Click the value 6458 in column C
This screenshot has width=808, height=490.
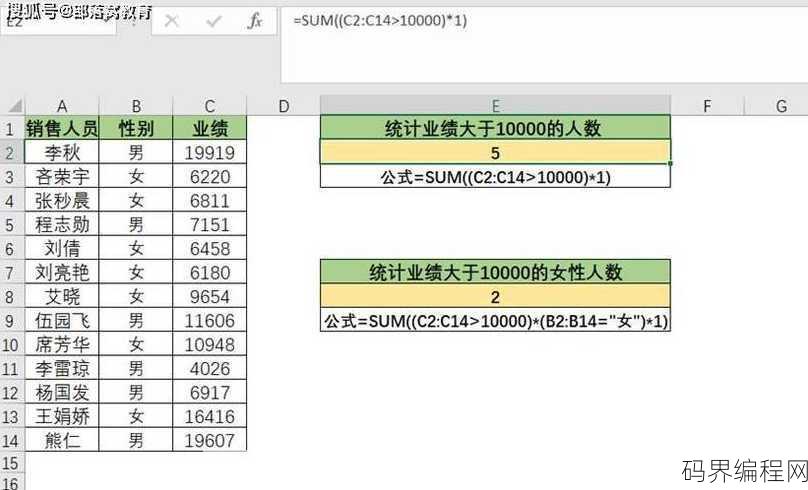pos(210,248)
